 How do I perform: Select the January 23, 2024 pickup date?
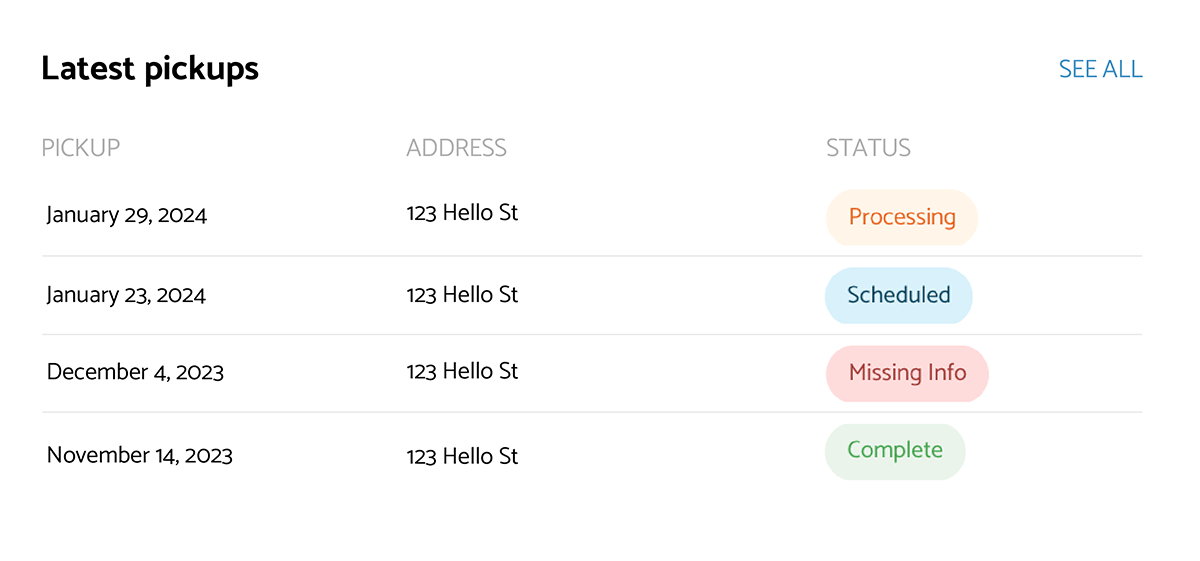126,296
